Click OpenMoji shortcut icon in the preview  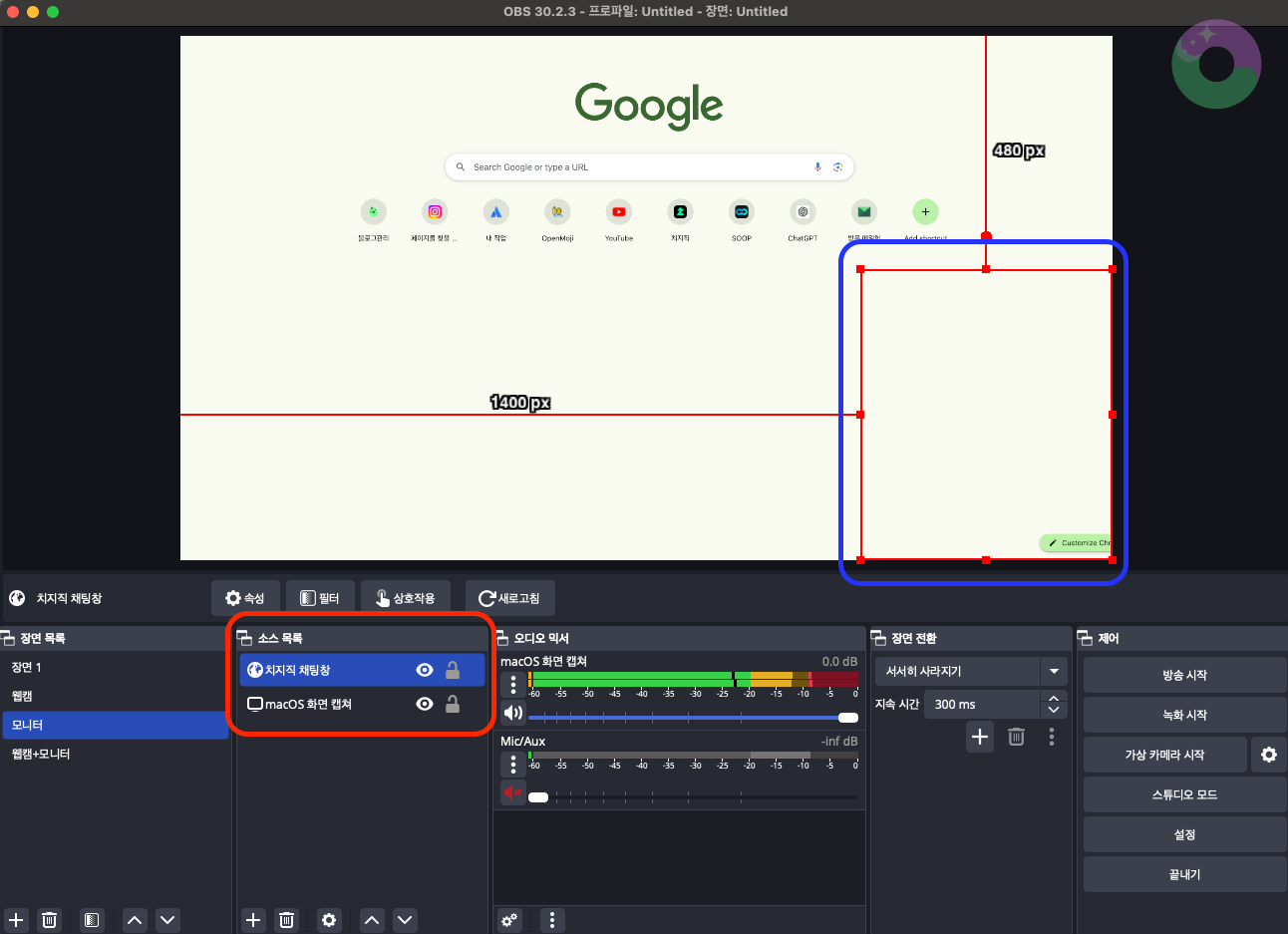tap(557, 212)
